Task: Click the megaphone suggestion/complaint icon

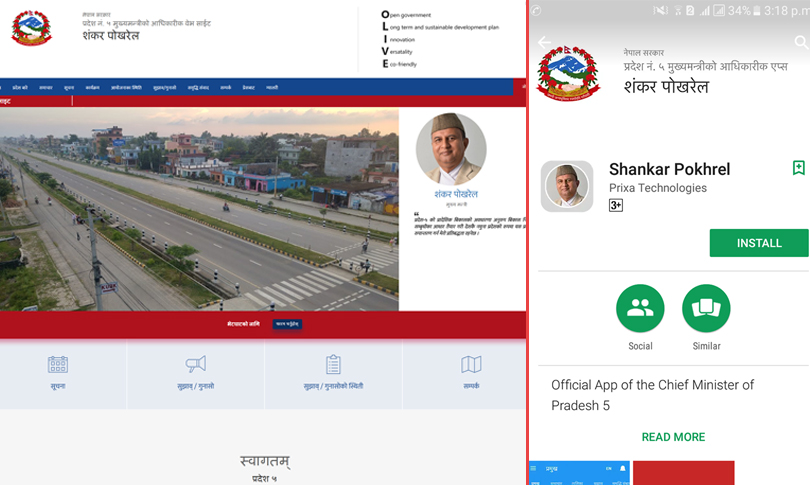Action: click(195, 365)
